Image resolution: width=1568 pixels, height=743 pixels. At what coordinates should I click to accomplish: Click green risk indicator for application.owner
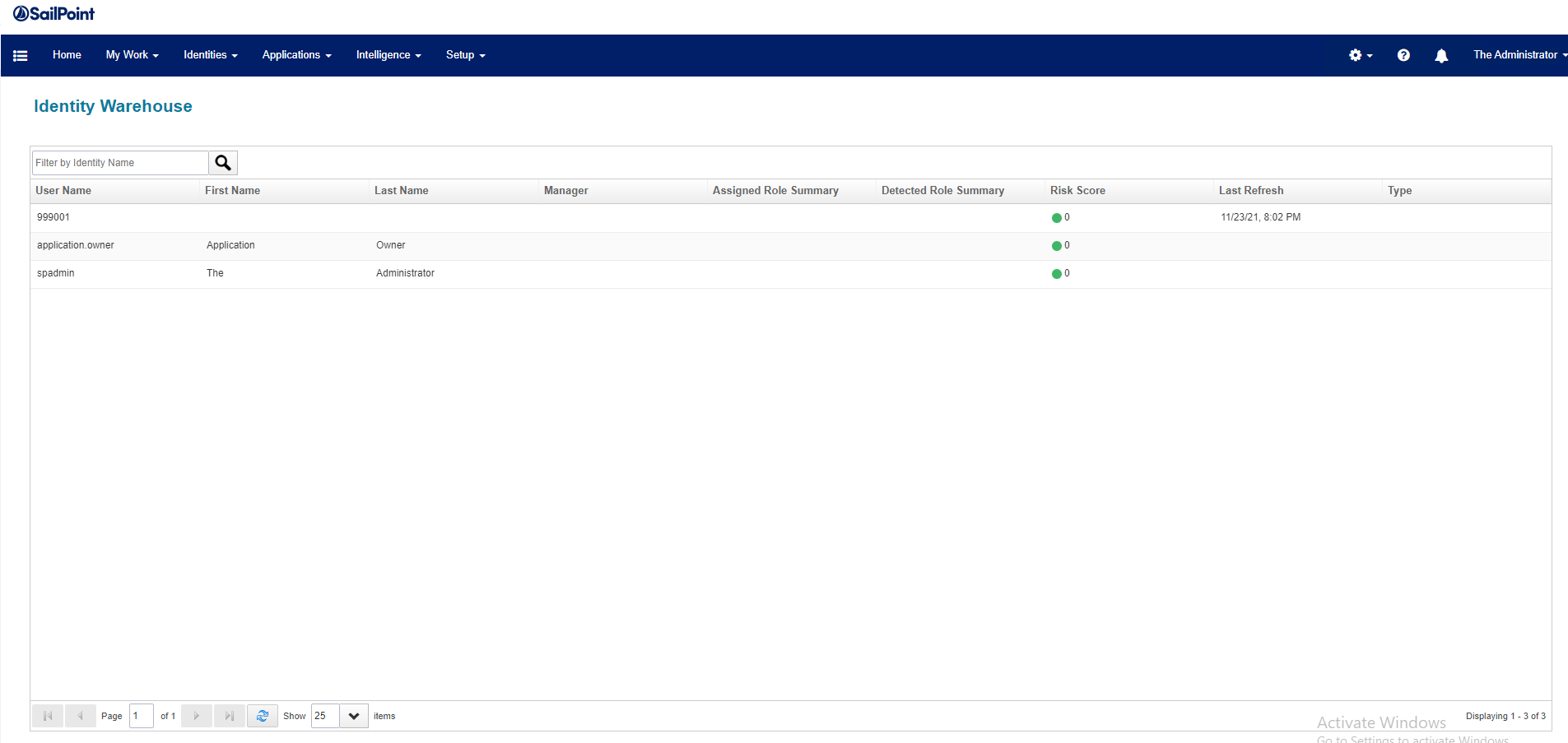(x=1056, y=246)
